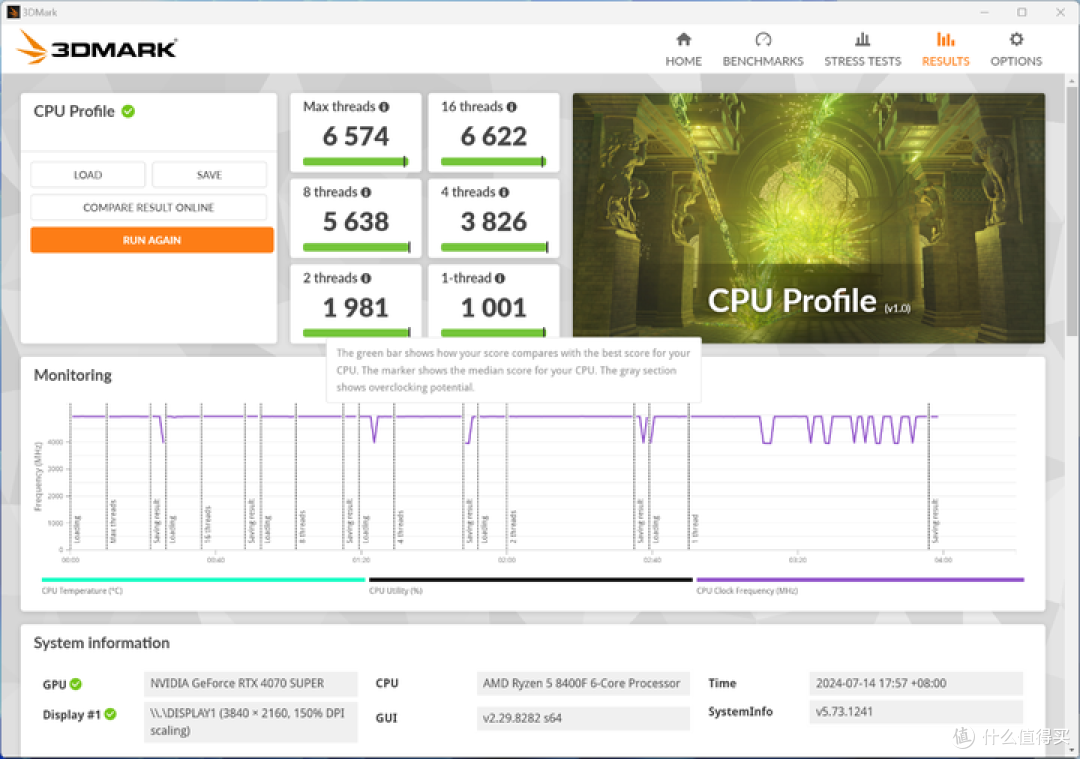Switch to the BENCHMARKS section
This screenshot has width=1080, height=759.
tap(762, 61)
